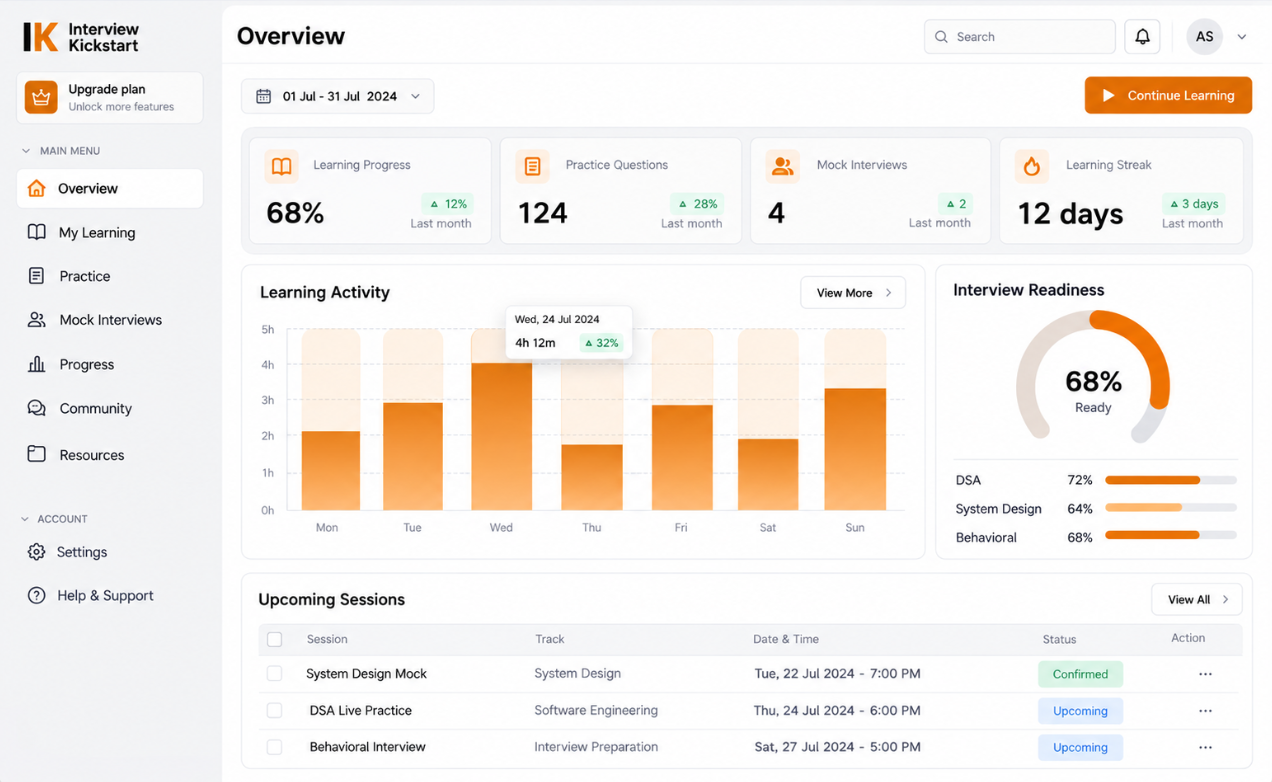This screenshot has width=1272, height=782.
Task: Open notifications via the bell icon
Action: click(1142, 37)
